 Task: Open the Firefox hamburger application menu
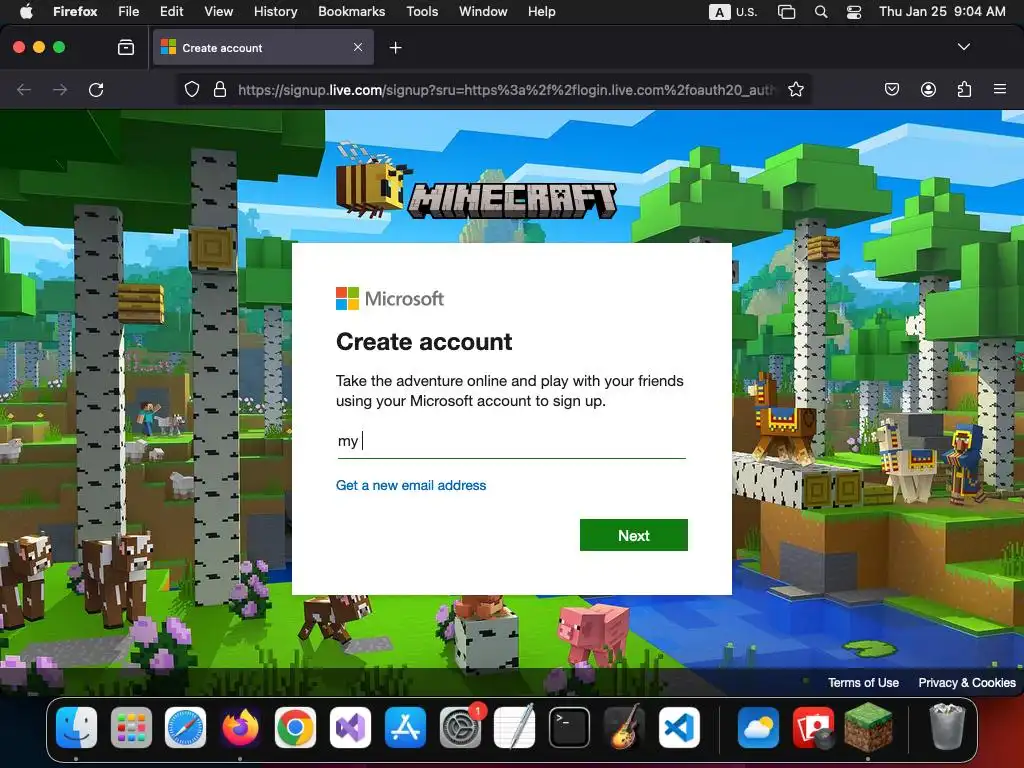pos(999,89)
